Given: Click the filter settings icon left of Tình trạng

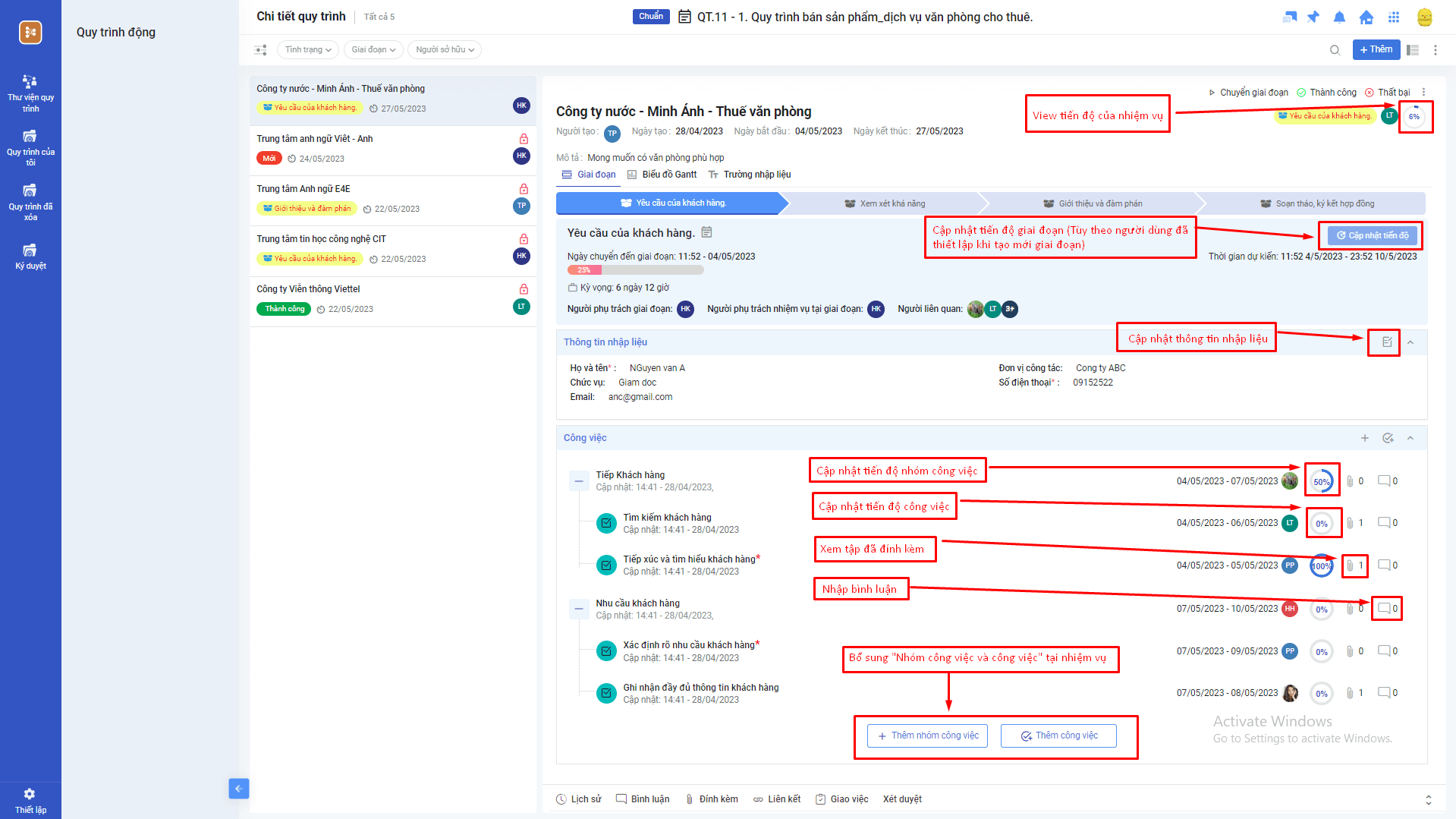Looking at the screenshot, I should [260, 50].
